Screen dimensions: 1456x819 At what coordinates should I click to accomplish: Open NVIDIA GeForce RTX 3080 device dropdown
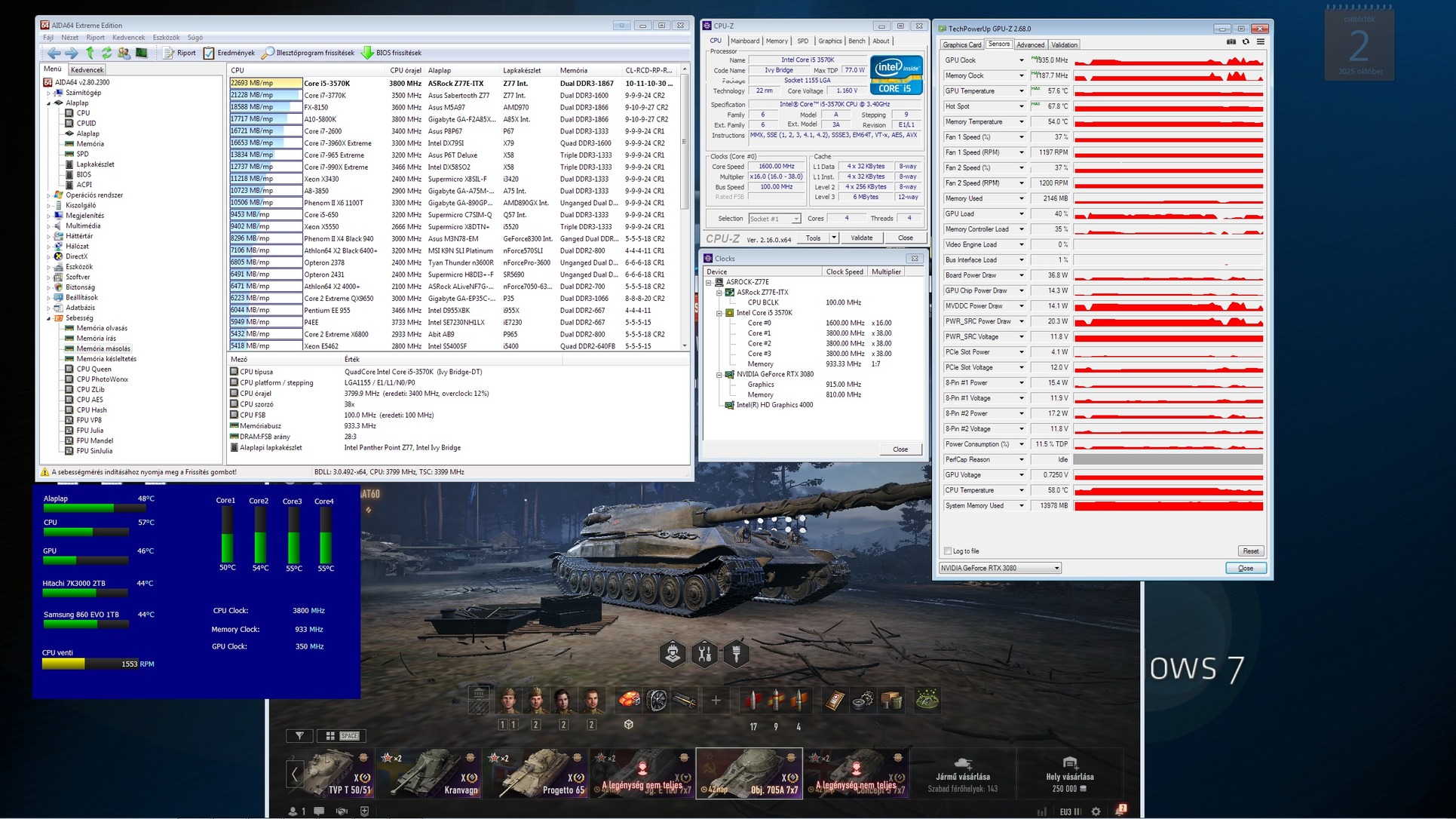point(1056,568)
